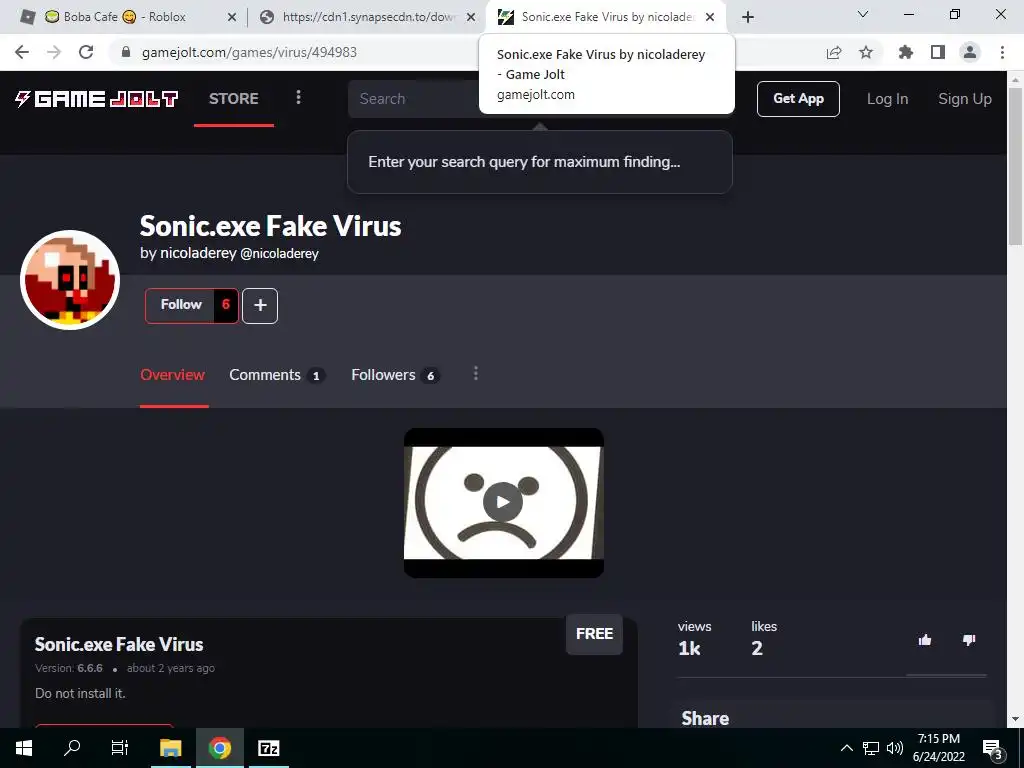Screen dimensions: 1024x768
Task: Open the more options dots beside Followers
Action: point(475,374)
